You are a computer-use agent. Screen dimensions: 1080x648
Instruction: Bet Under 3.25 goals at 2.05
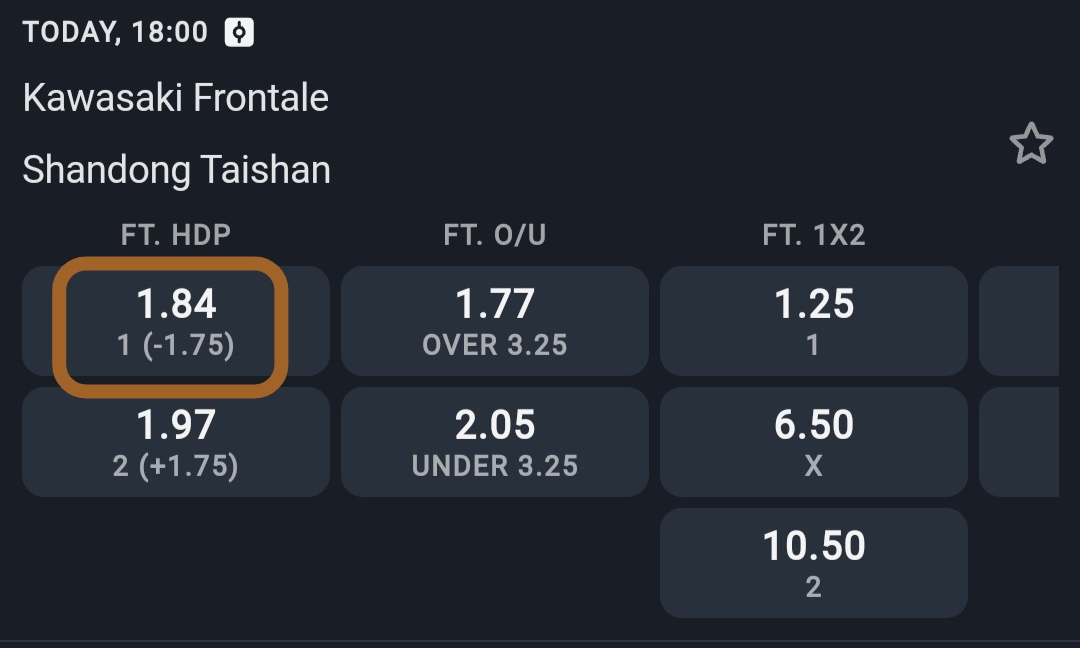coord(495,442)
